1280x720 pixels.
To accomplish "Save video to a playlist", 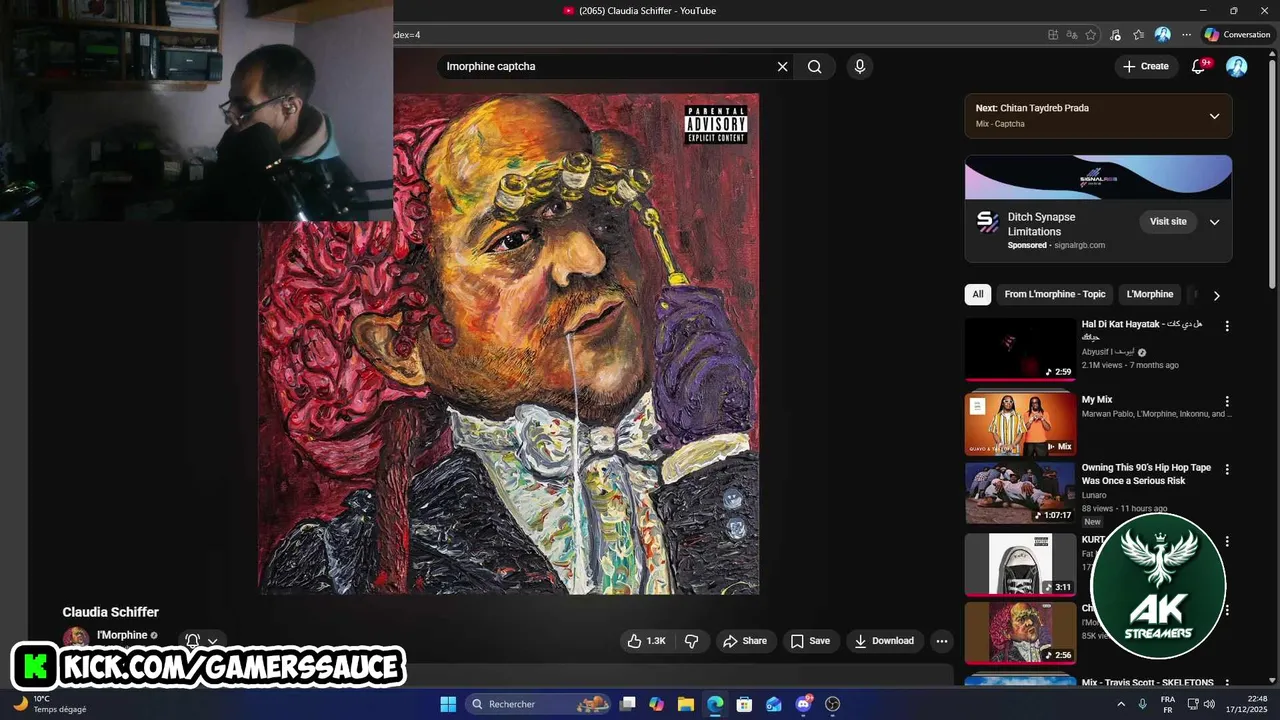I will 810,641.
